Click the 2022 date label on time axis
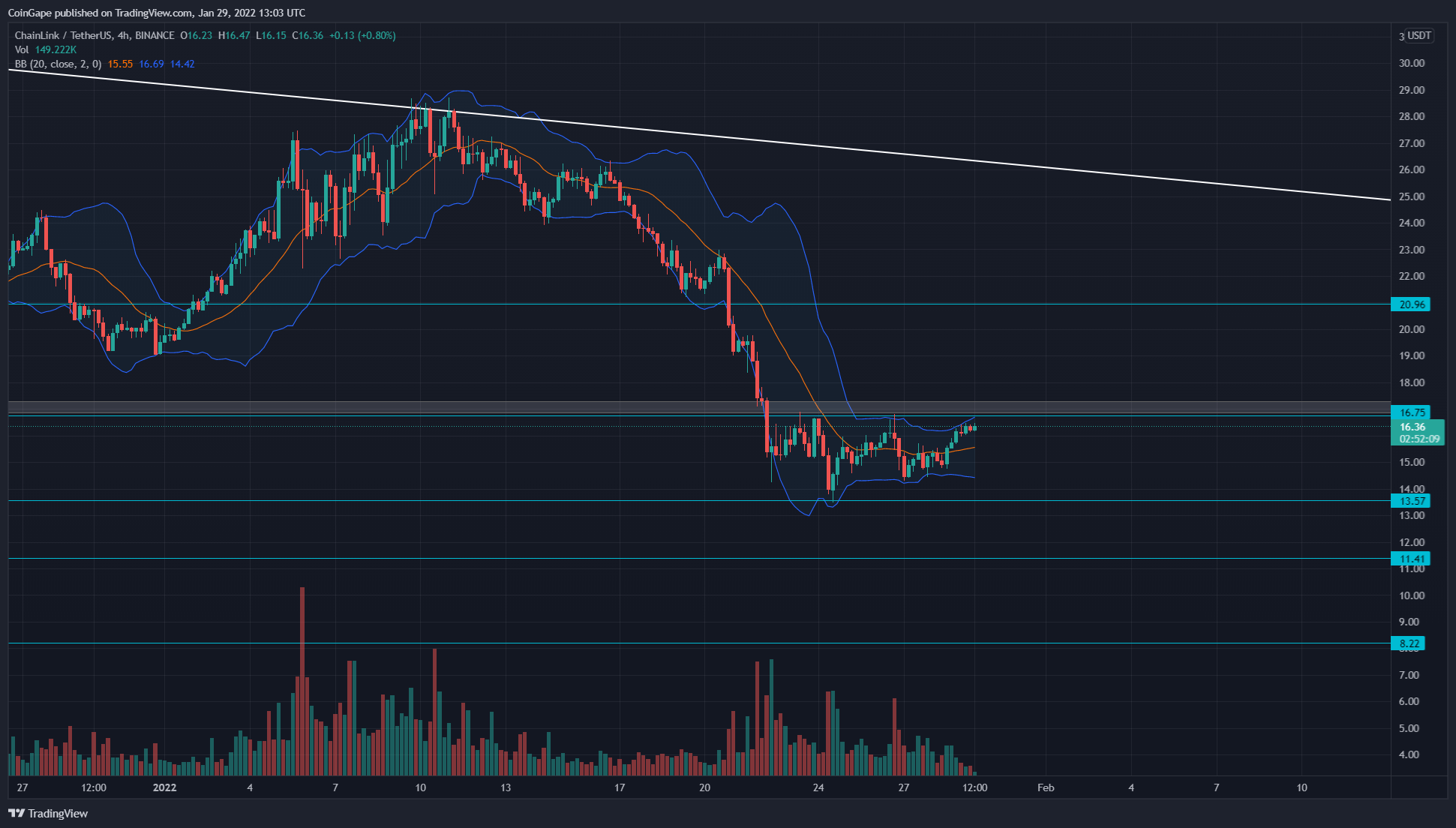The width and height of the screenshot is (1456, 828). (x=164, y=787)
